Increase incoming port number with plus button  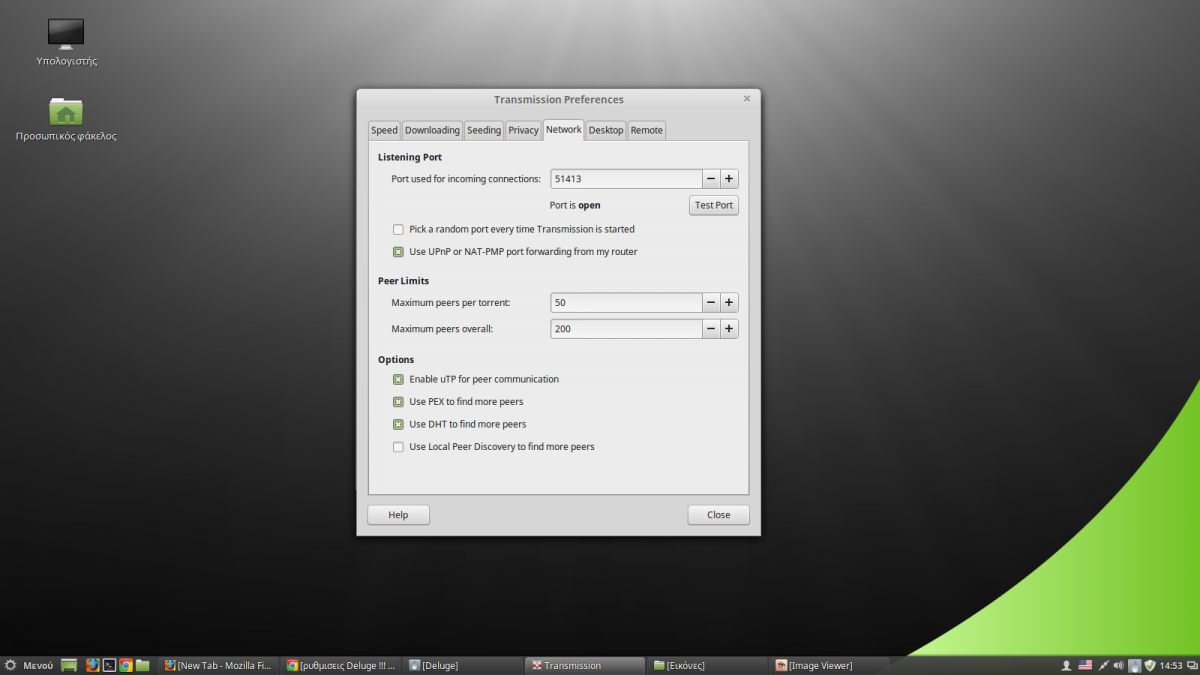[730, 179]
